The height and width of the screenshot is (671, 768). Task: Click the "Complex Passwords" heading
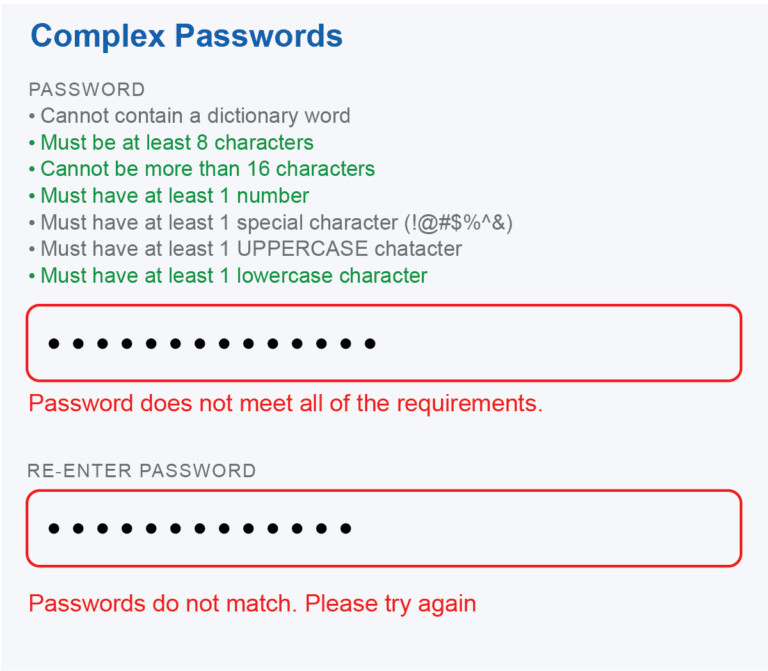(x=187, y=36)
